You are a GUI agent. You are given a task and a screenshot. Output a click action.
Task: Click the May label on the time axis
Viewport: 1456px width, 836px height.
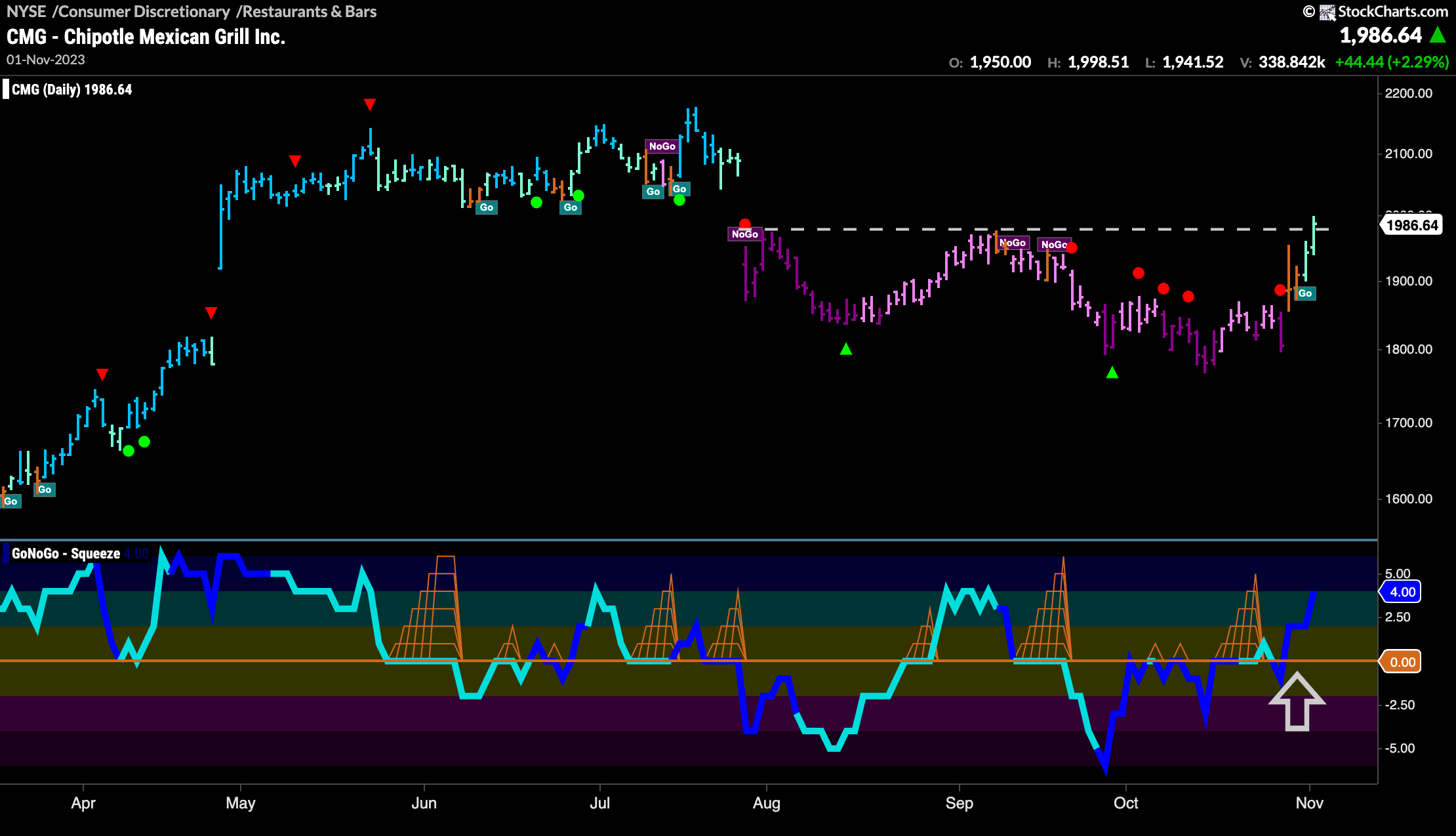click(241, 803)
